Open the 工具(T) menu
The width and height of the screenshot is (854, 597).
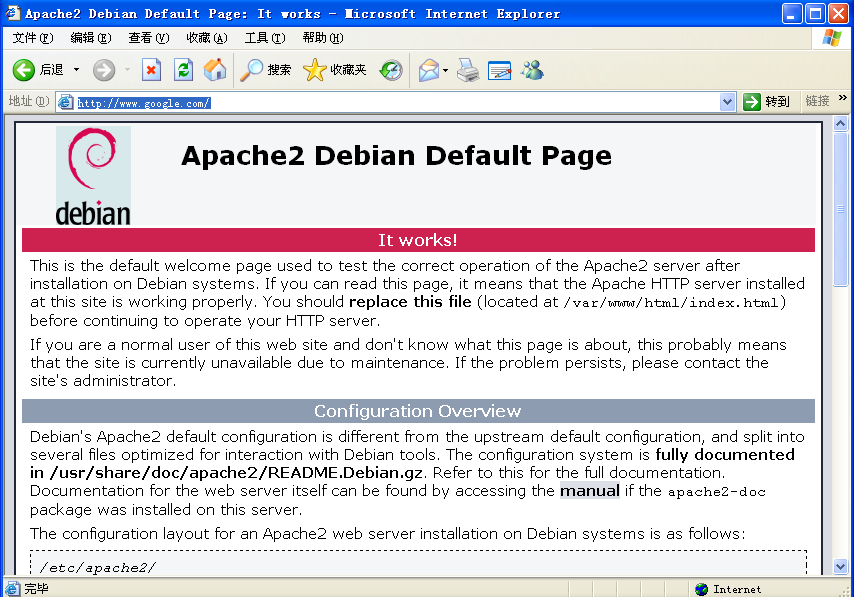click(x=265, y=38)
